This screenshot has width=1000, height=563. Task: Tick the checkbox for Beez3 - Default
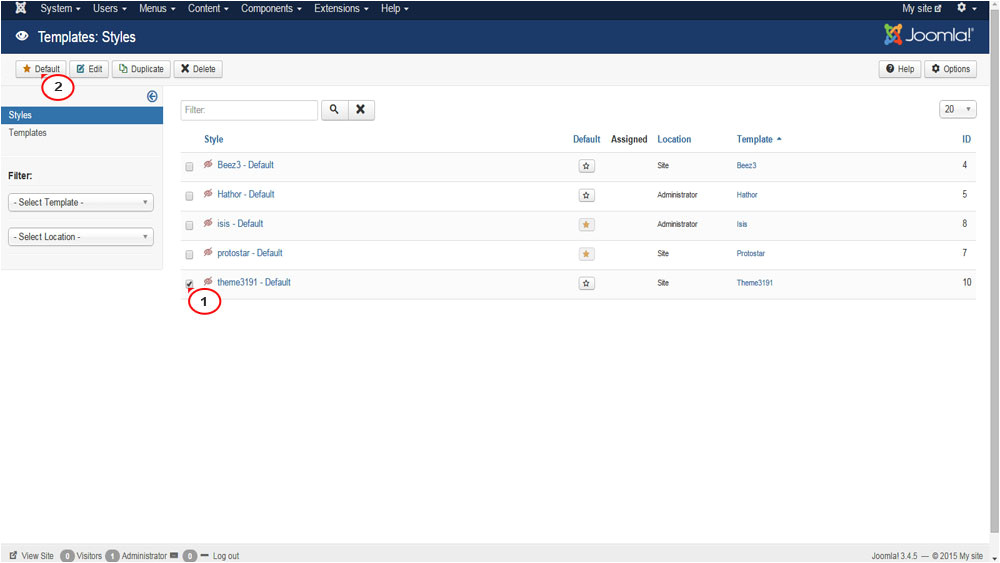pos(189,166)
